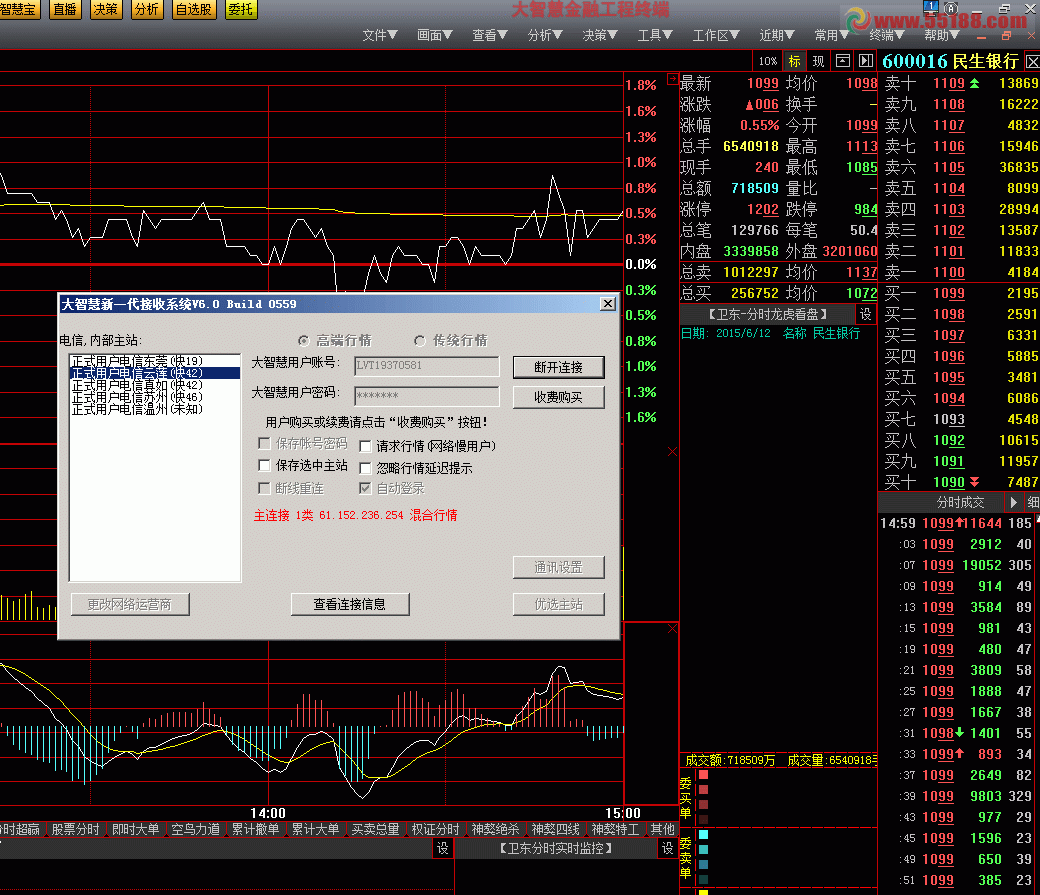Open the 分析 dropdown menu in menu bar
Image resolution: width=1040 pixels, height=895 pixels.
click(x=545, y=35)
